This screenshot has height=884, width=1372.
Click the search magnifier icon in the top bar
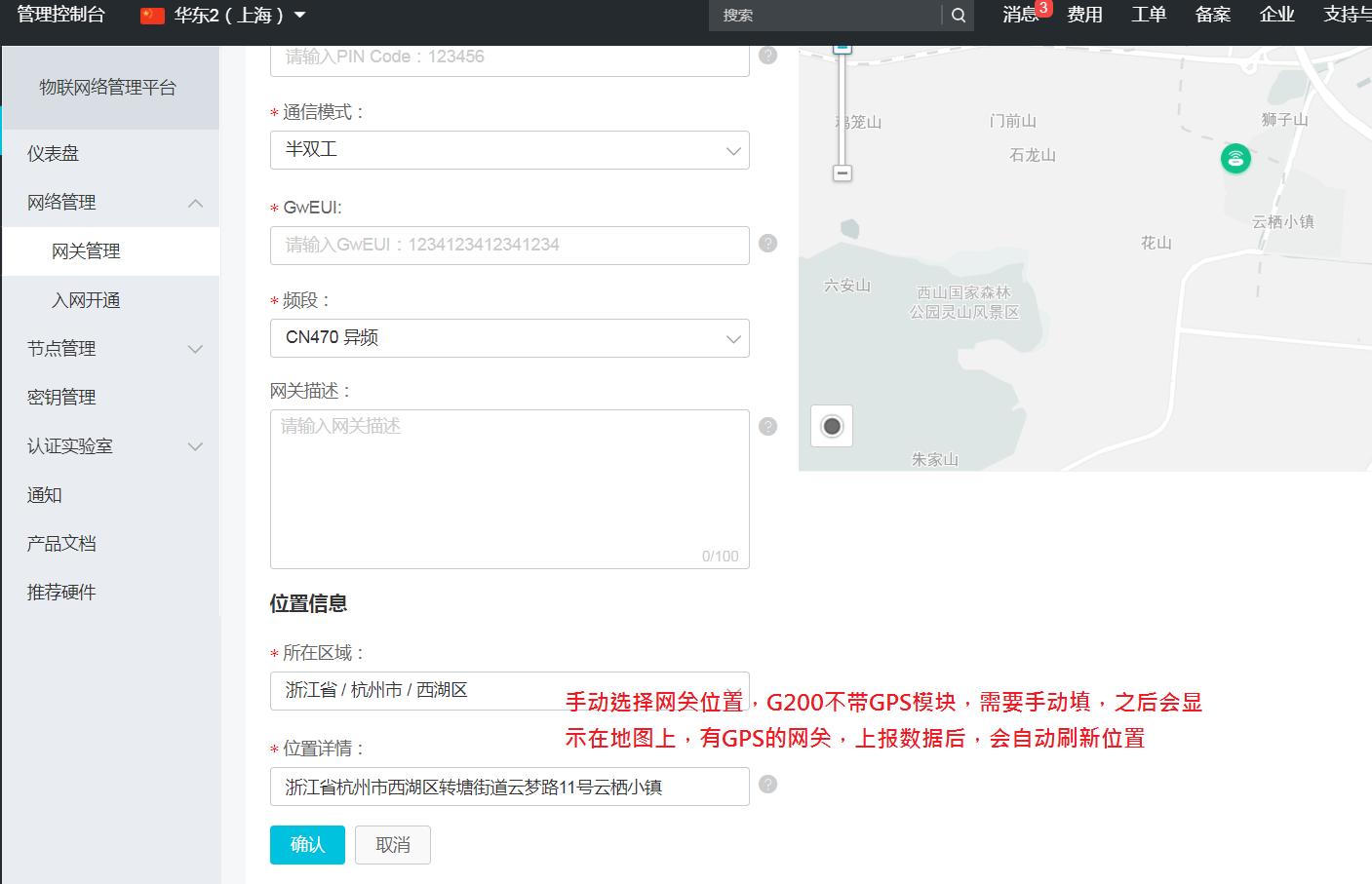[x=958, y=16]
